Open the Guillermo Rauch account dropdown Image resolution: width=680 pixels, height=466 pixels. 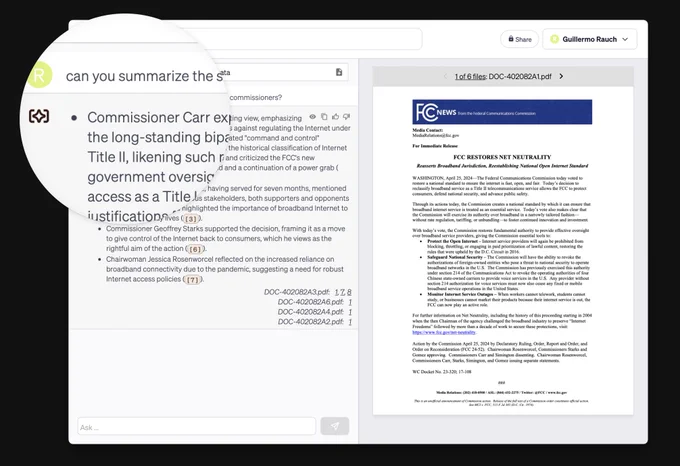[589, 39]
